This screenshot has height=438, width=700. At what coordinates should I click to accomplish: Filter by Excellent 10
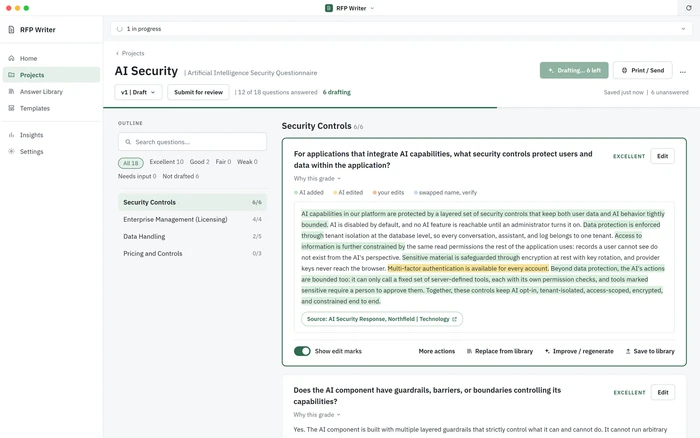pyautogui.click(x=167, y=162)
